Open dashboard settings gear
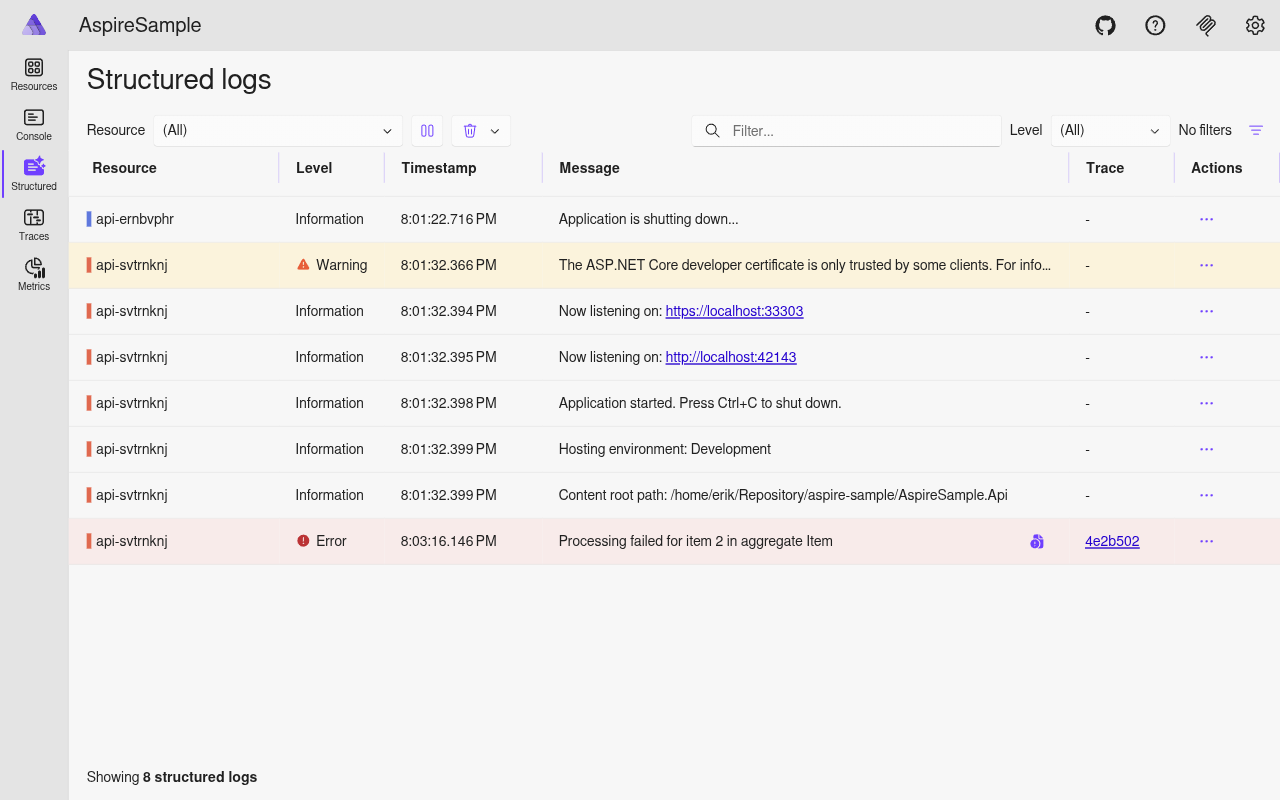Image resolution: width=1280 pixels, height=800 pixels. [1255, 25]
